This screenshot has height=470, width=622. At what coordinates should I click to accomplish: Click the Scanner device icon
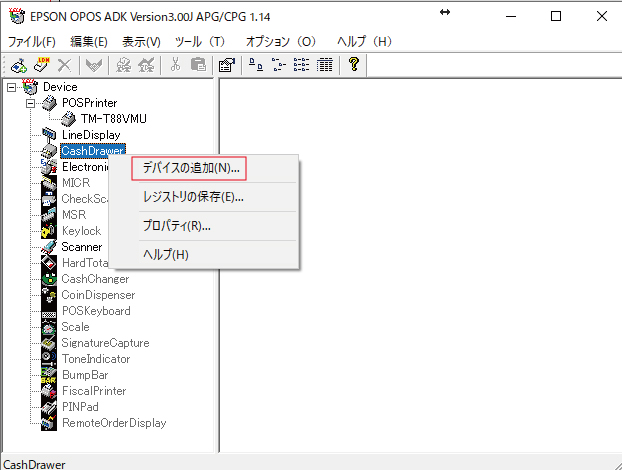tap(49, 247)
